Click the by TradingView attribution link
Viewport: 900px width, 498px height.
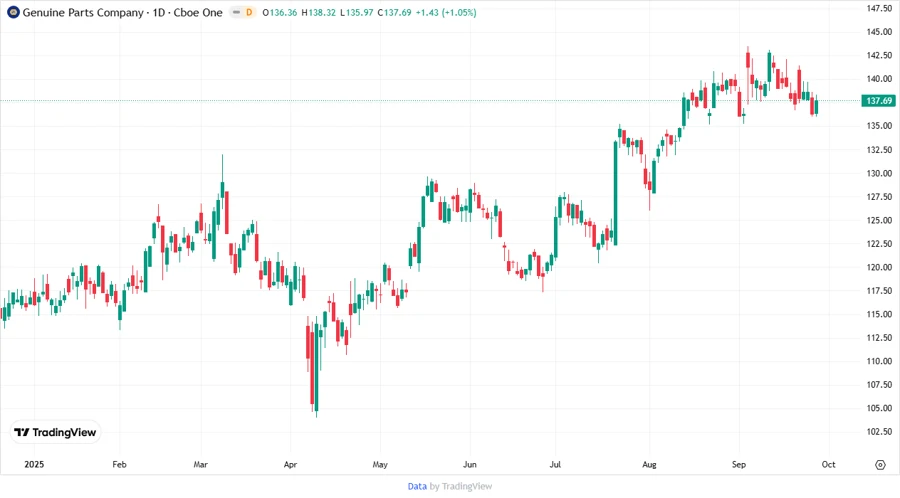(461, 486)
